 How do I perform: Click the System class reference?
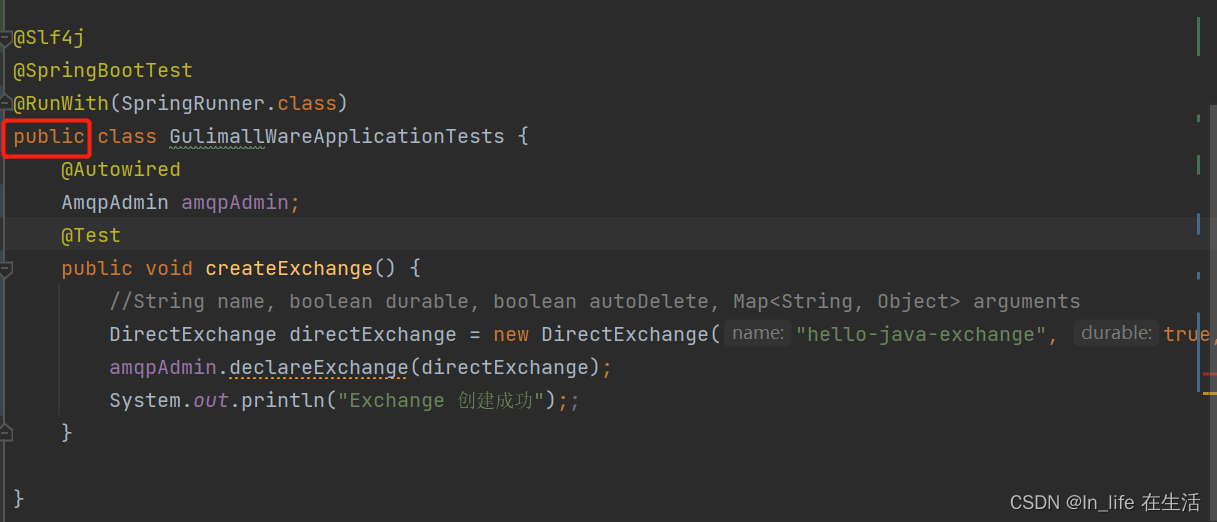point(145,400)
